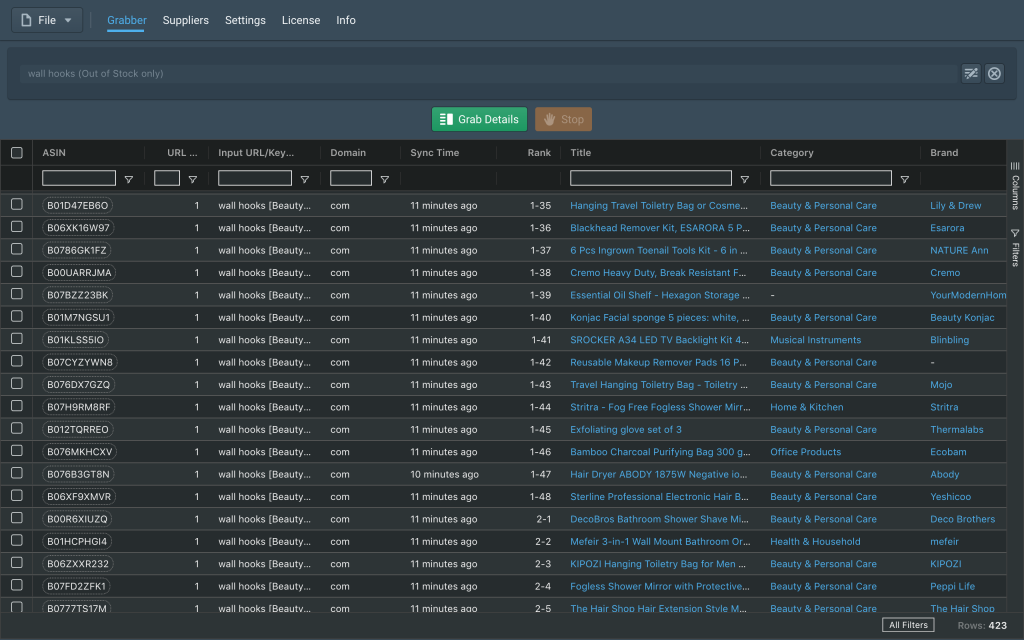Check the row for ASIN B07H9RM8RF
Image resolution: width=1024 pixels, height=640 pixels.
click(17, 406)
